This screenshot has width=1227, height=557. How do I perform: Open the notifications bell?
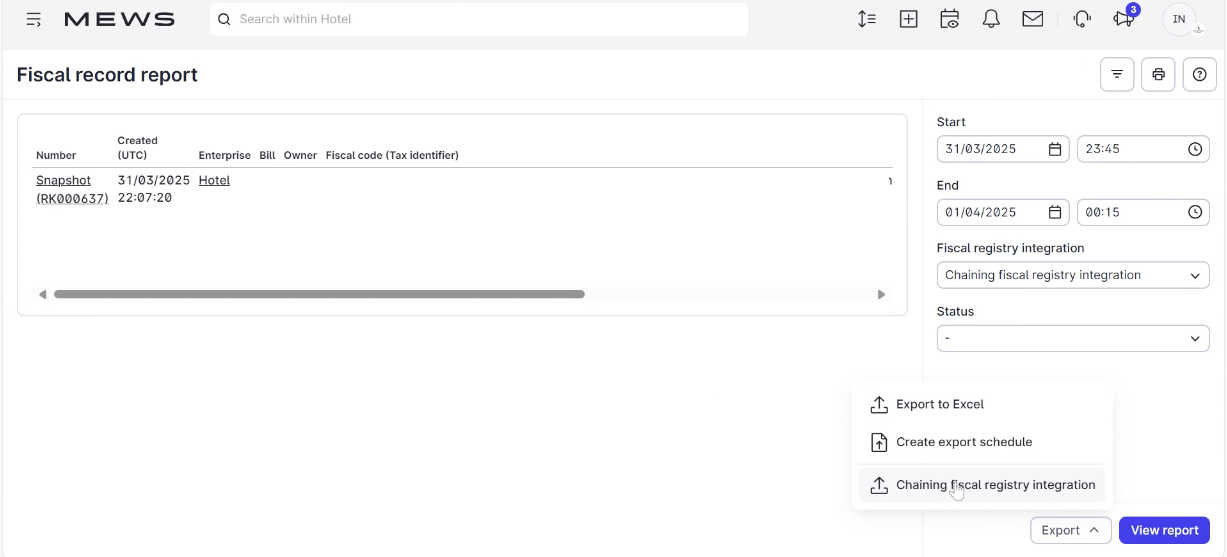(991, 19)
